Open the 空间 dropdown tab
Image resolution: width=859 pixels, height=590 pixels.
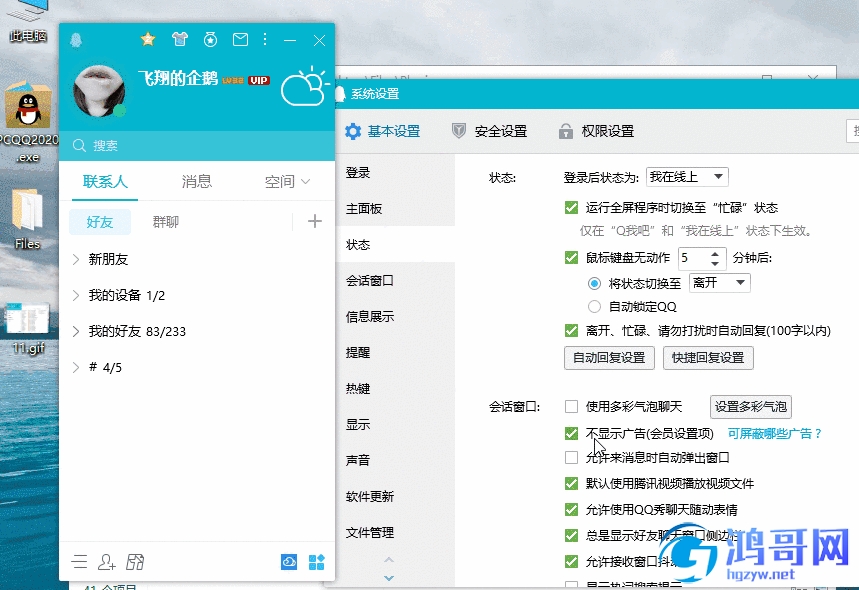click(288, 181)
